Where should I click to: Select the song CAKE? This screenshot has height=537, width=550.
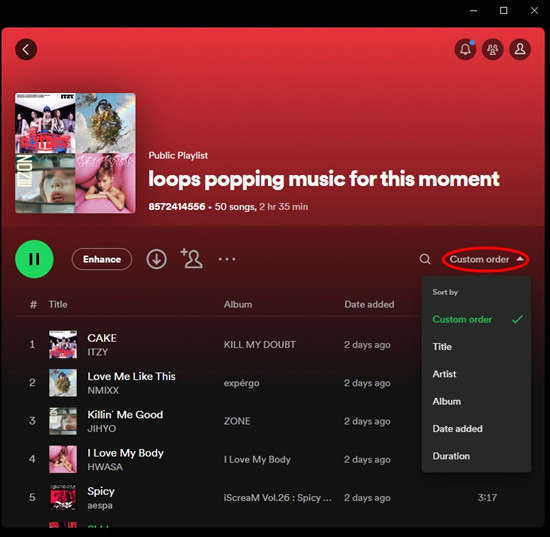(x=102, y=338)
